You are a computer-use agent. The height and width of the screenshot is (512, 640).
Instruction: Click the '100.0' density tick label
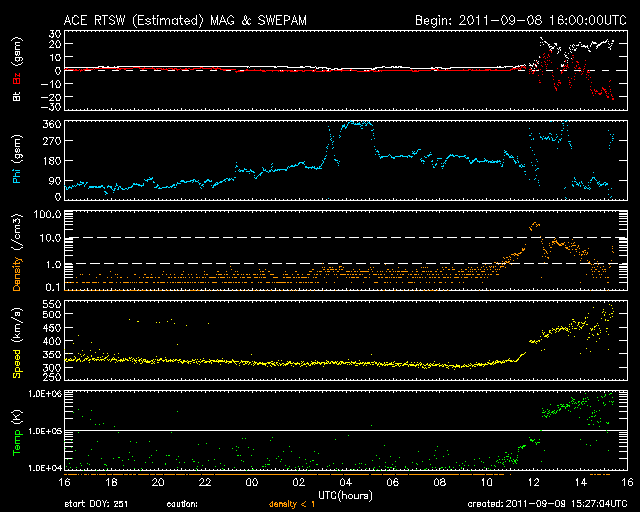coord(48,214)
